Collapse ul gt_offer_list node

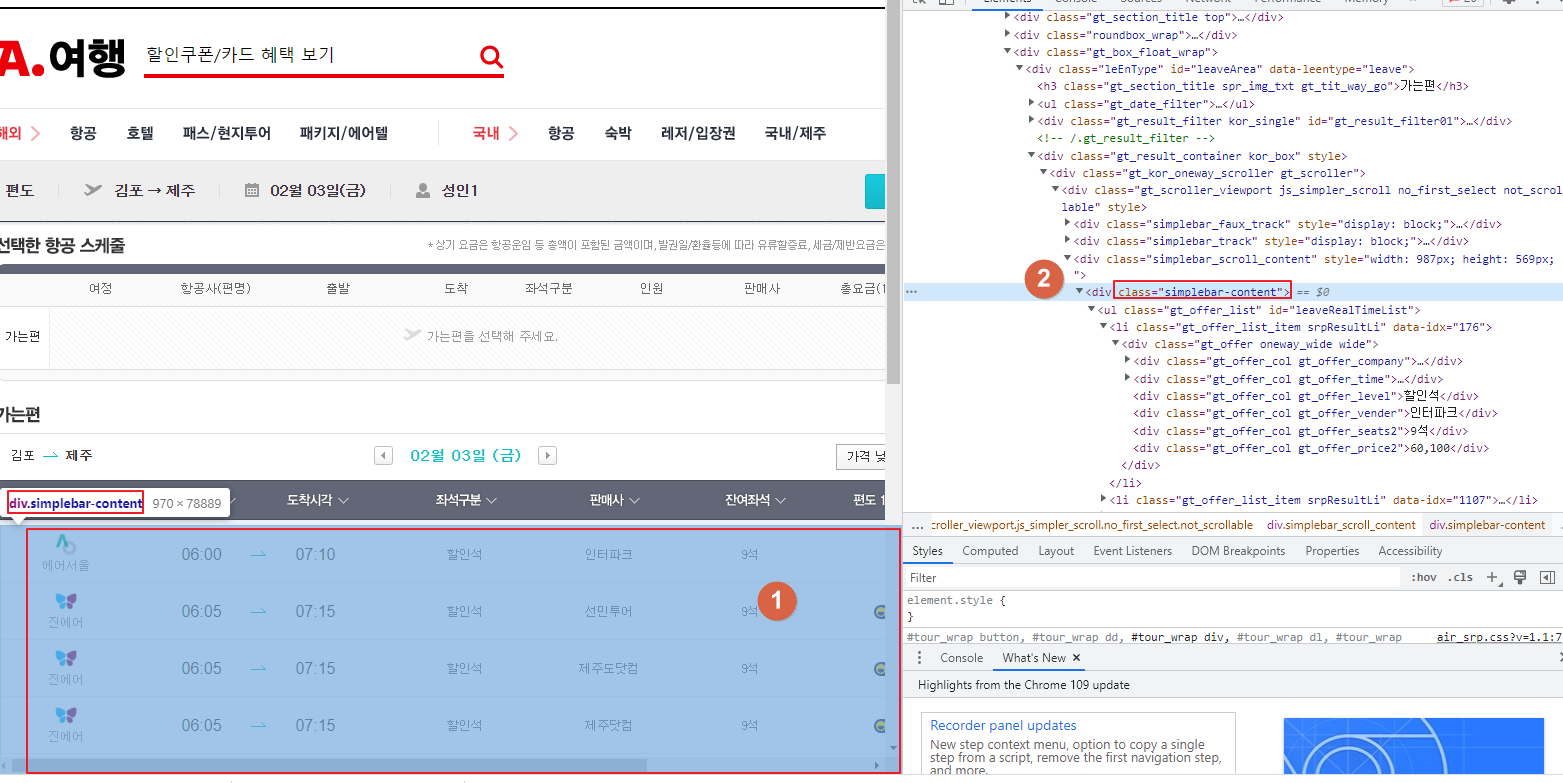[1092, 310]
